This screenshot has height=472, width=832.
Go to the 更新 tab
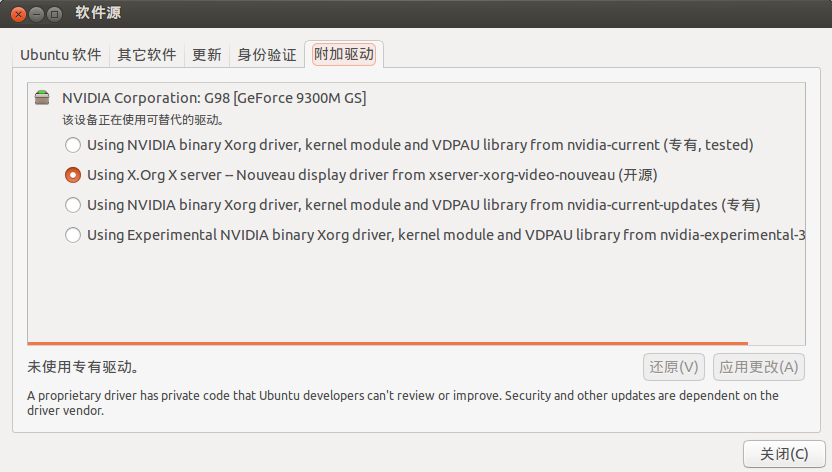tap(206, 55)
